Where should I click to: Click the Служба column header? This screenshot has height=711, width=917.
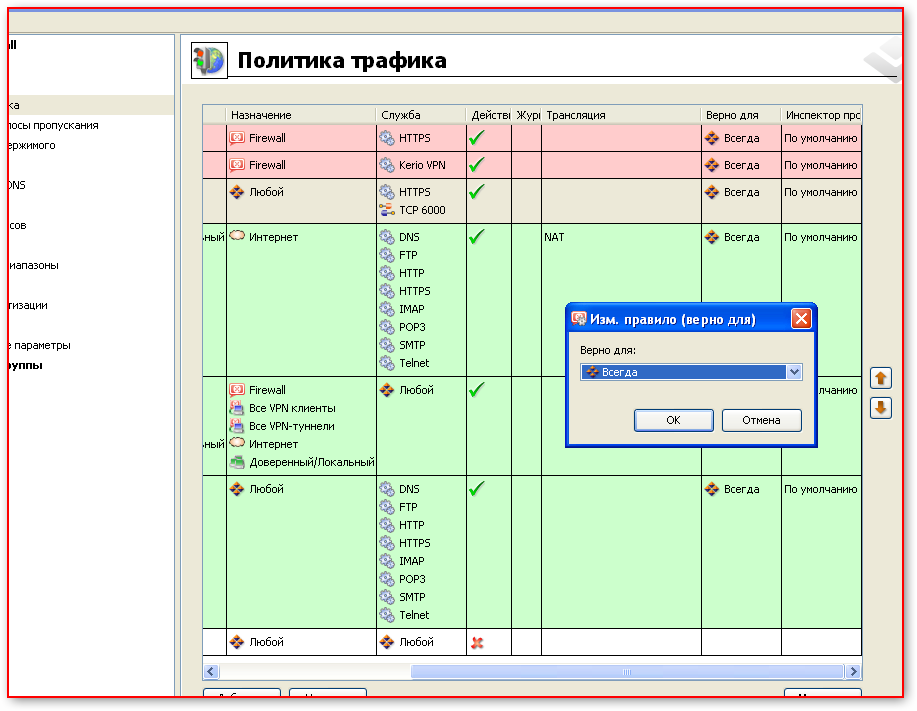(421, 115)
